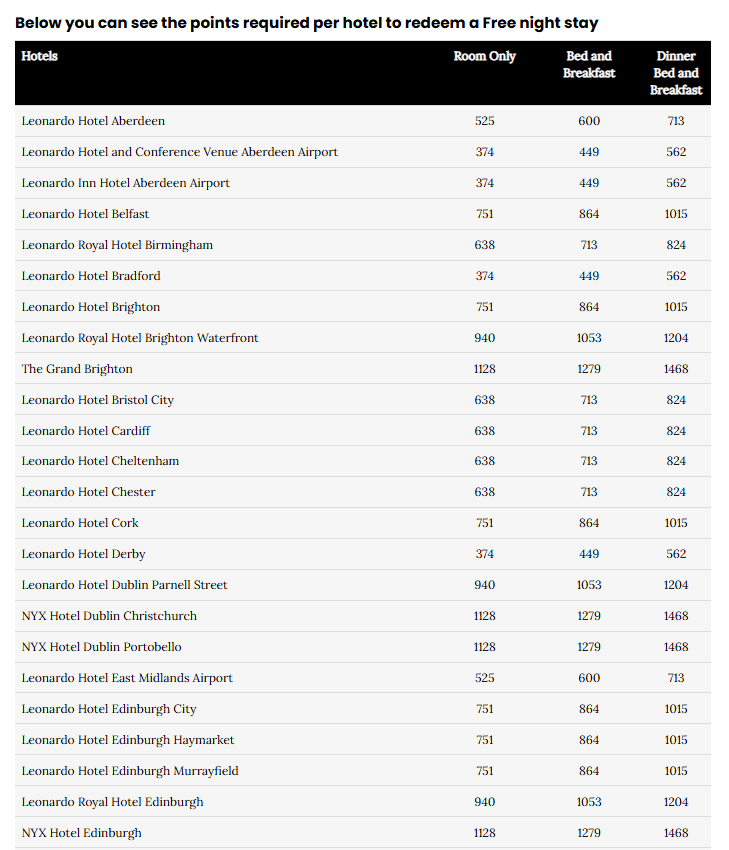The height and width of the screenshot is (850, 729).
Task: Select the Leonardo Hotel Aberdeen row name
Action: pyautogui.click(x=93, y=121)
